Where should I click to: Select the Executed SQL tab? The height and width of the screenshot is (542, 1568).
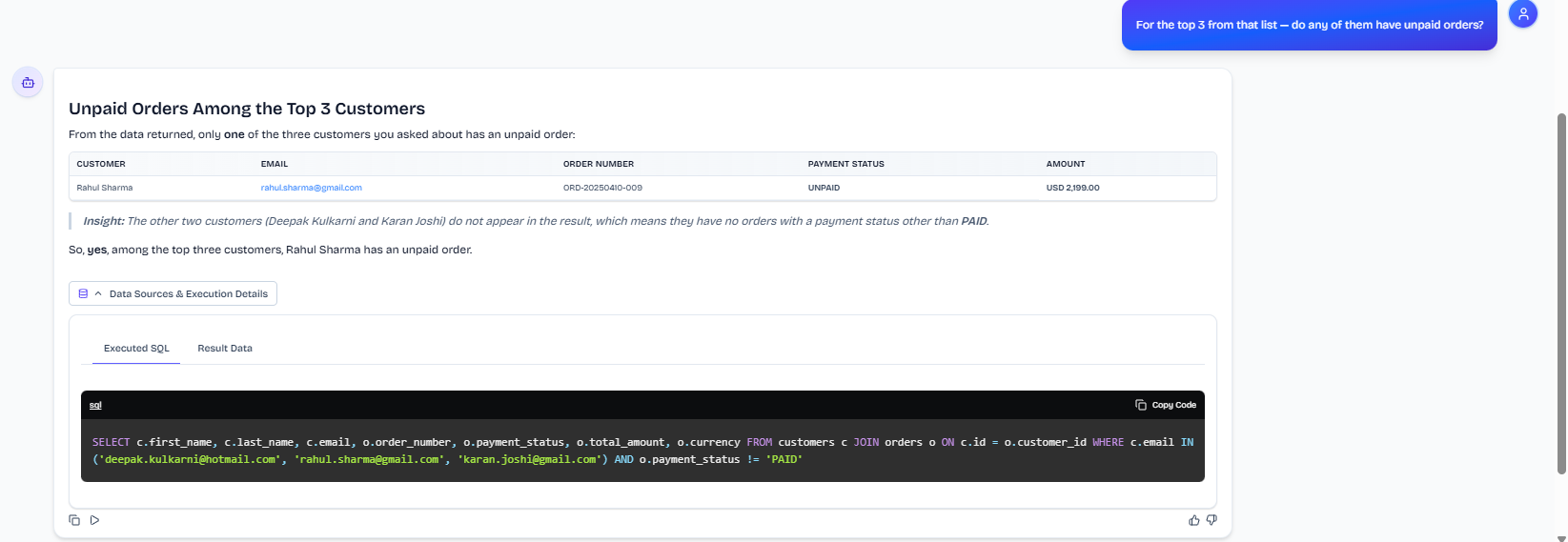(x=136, y=349)
